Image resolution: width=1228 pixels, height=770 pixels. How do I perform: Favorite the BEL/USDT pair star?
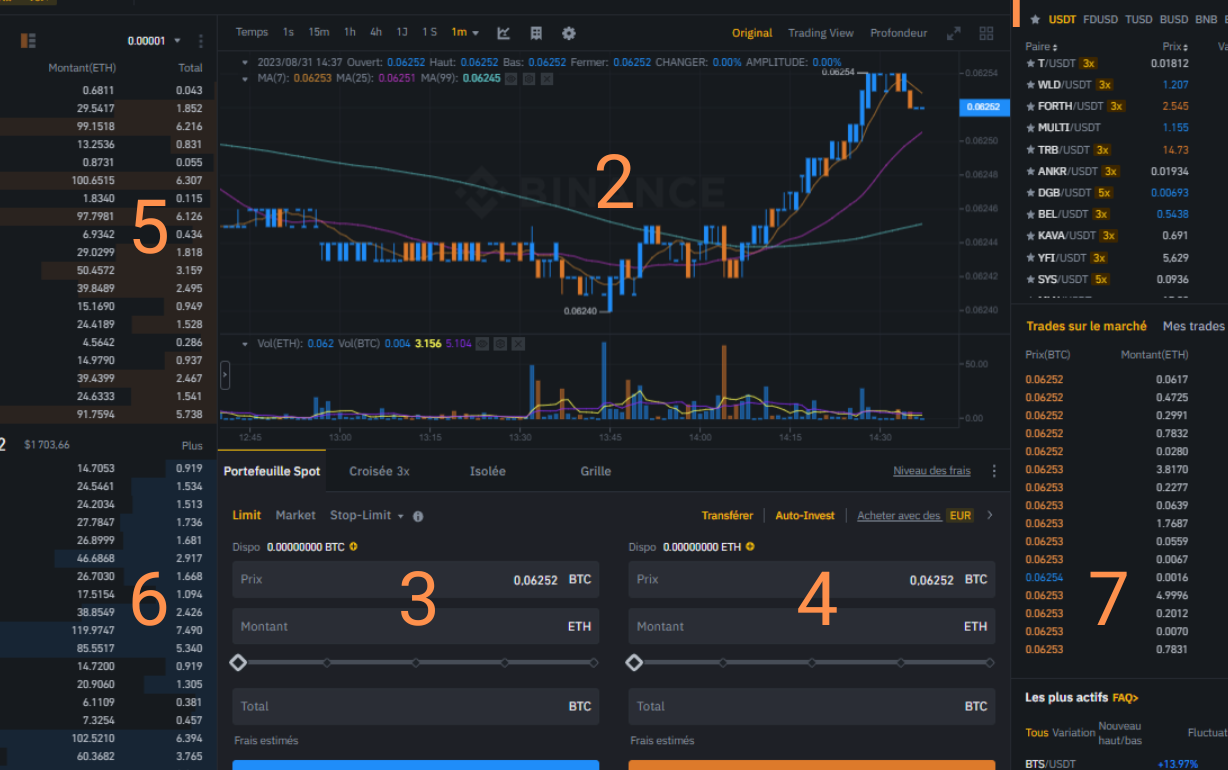click(x=1031, y=214)
